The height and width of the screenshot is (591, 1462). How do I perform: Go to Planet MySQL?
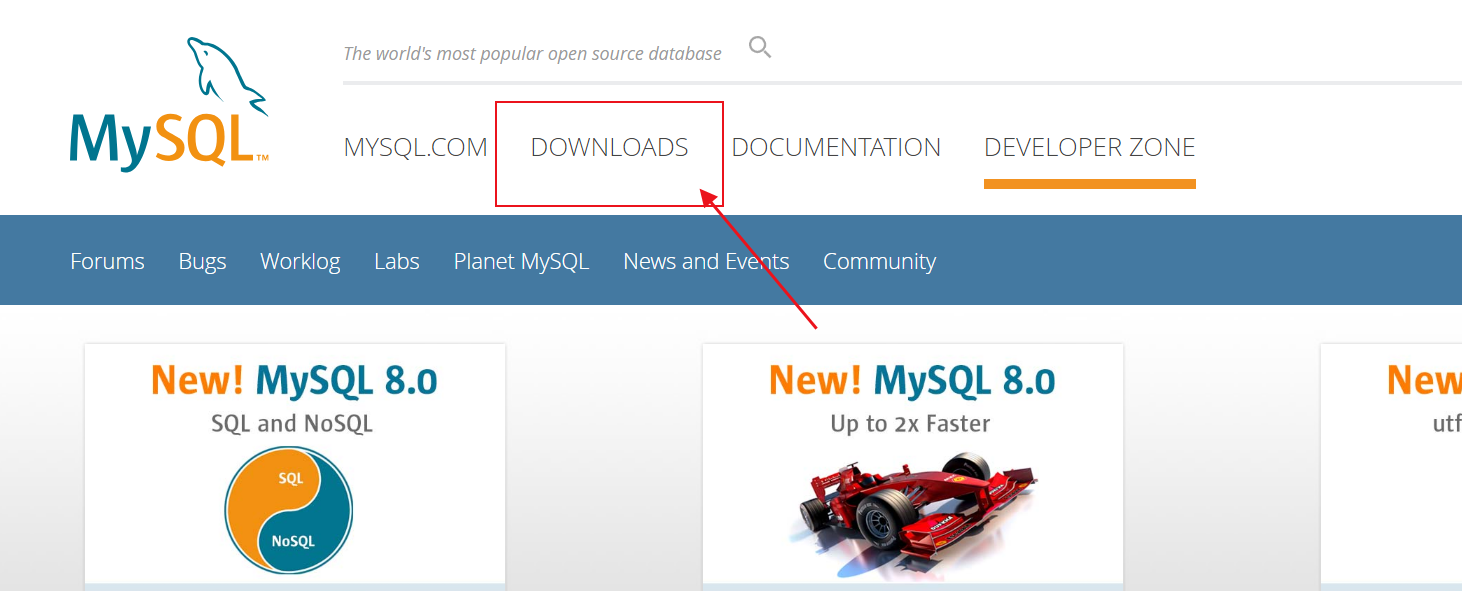521,262
